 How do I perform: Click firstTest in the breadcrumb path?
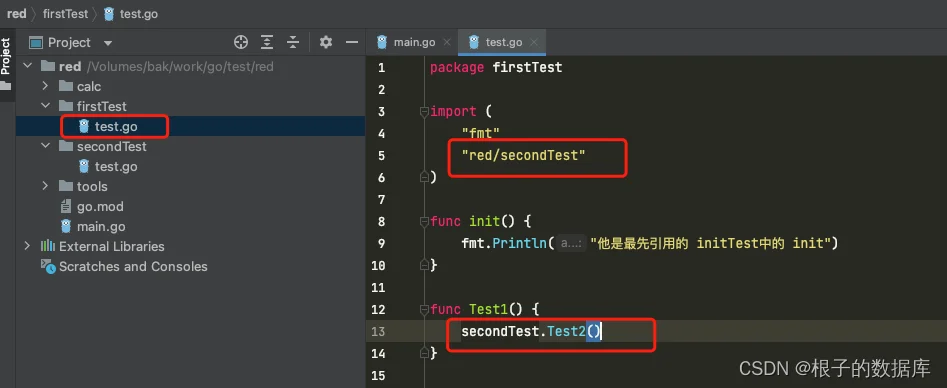(65, 13)
